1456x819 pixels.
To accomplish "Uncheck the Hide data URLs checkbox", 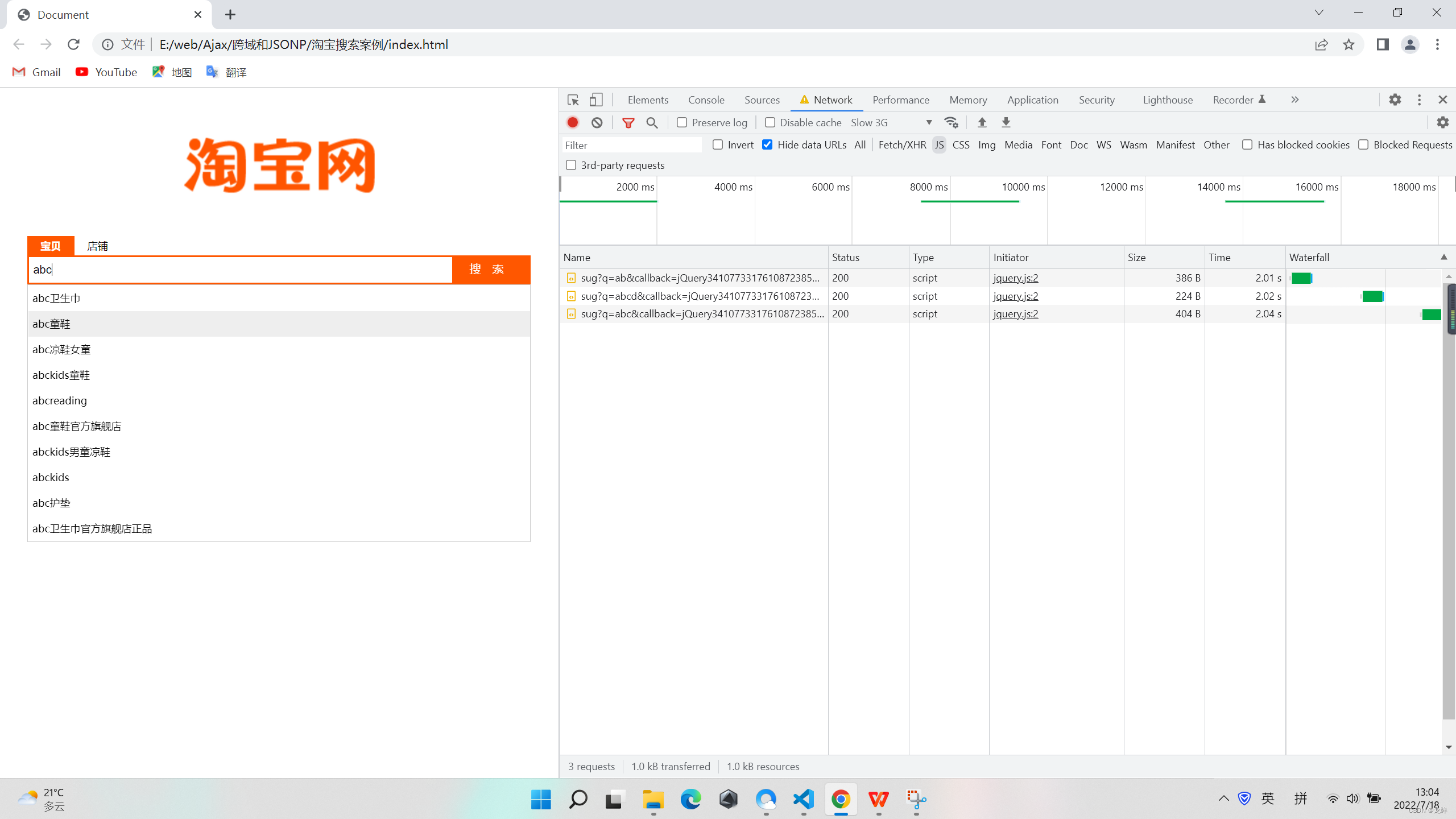I will [767, 144].
